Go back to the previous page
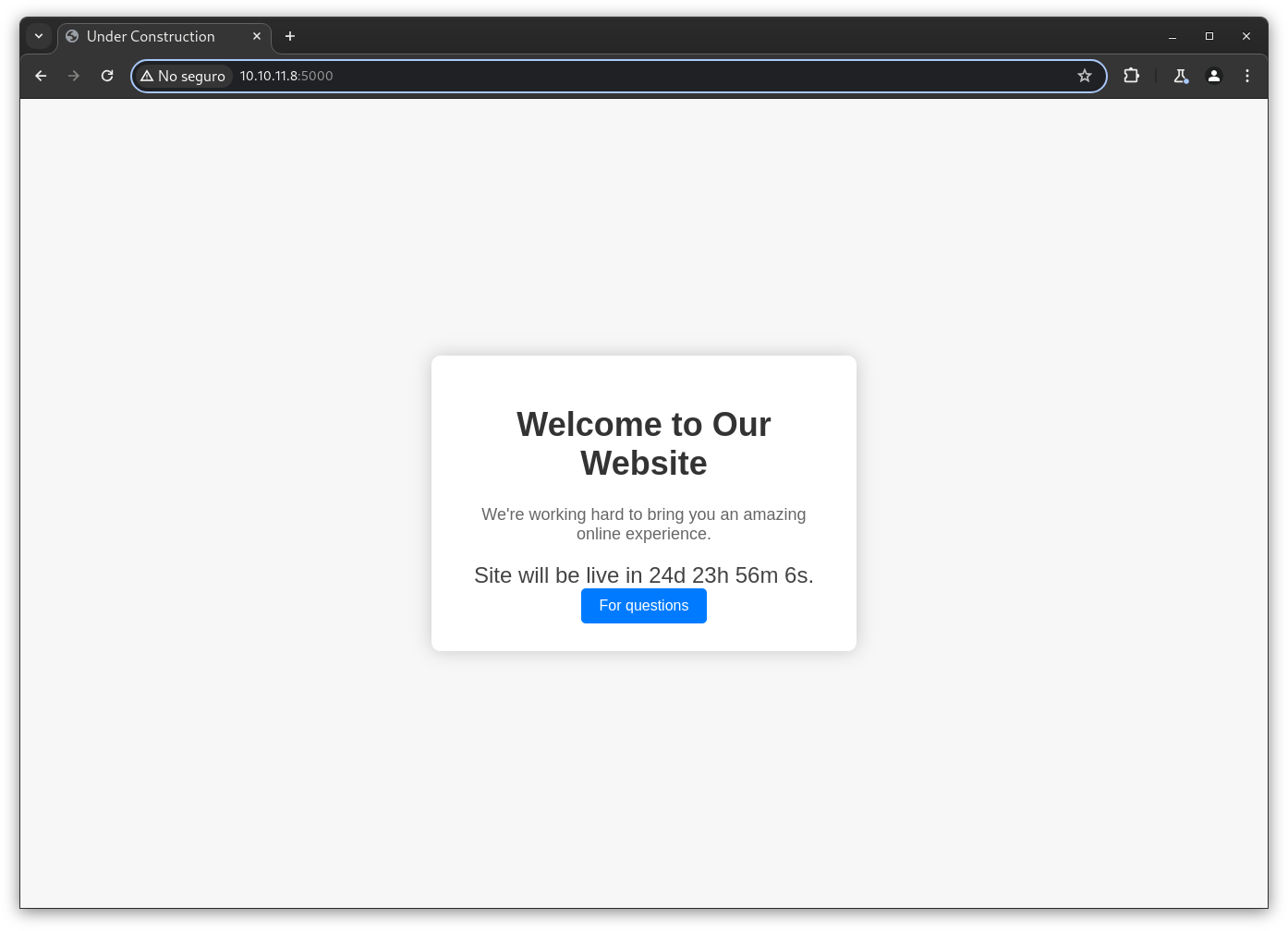Viewport: 1288px width, 931px height. click(41, 76)
